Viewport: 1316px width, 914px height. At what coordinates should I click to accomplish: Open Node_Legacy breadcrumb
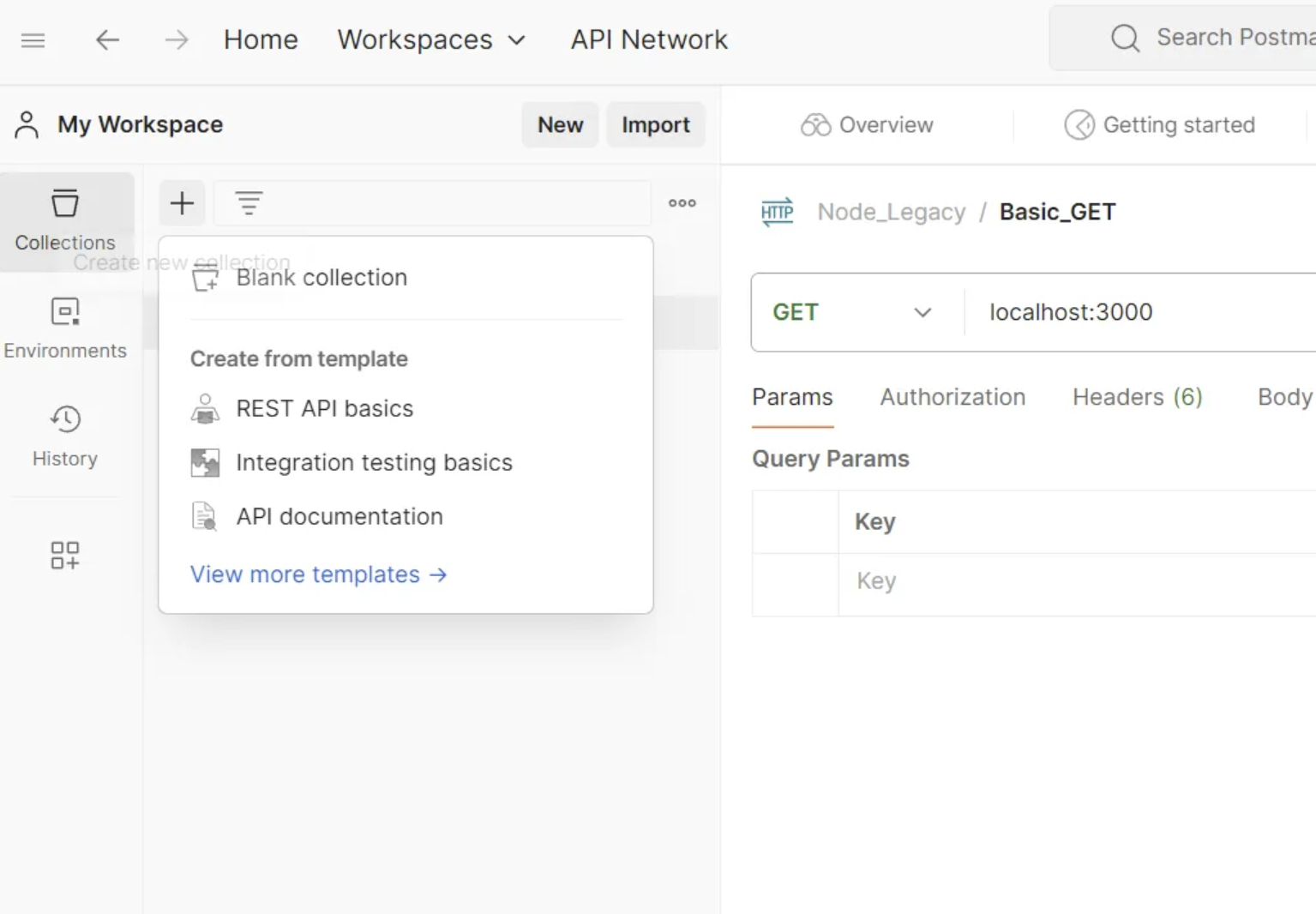(891, 212)
